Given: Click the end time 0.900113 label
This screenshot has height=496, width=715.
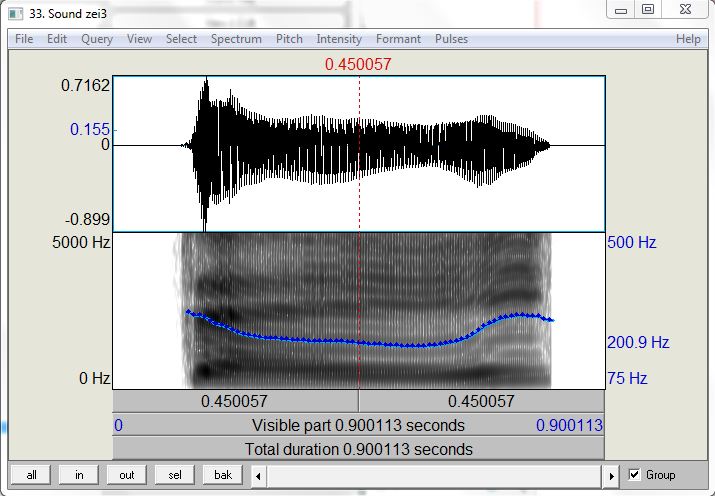Looking at the screenshot, I should click(569, 425).
